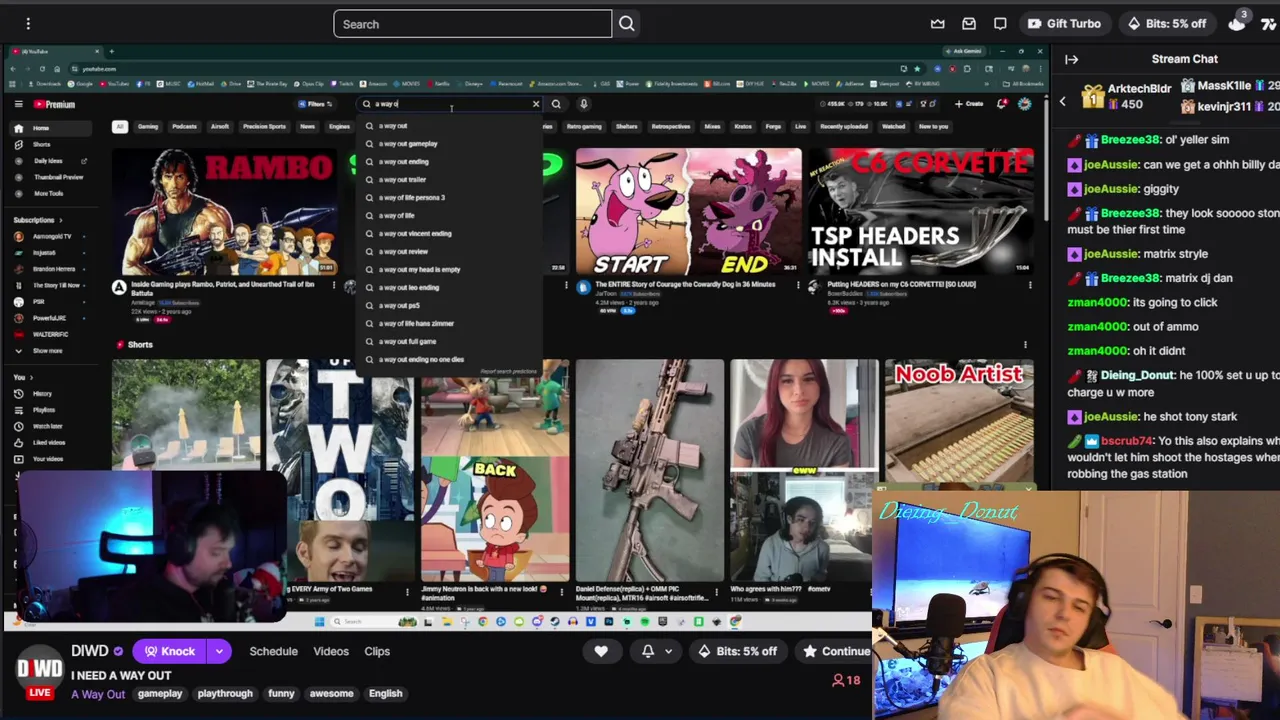Image resolution: width=1280 pixels, height=720 pixels.
Task: Open the A Way Out category link
Action: (x=98, y=694)
